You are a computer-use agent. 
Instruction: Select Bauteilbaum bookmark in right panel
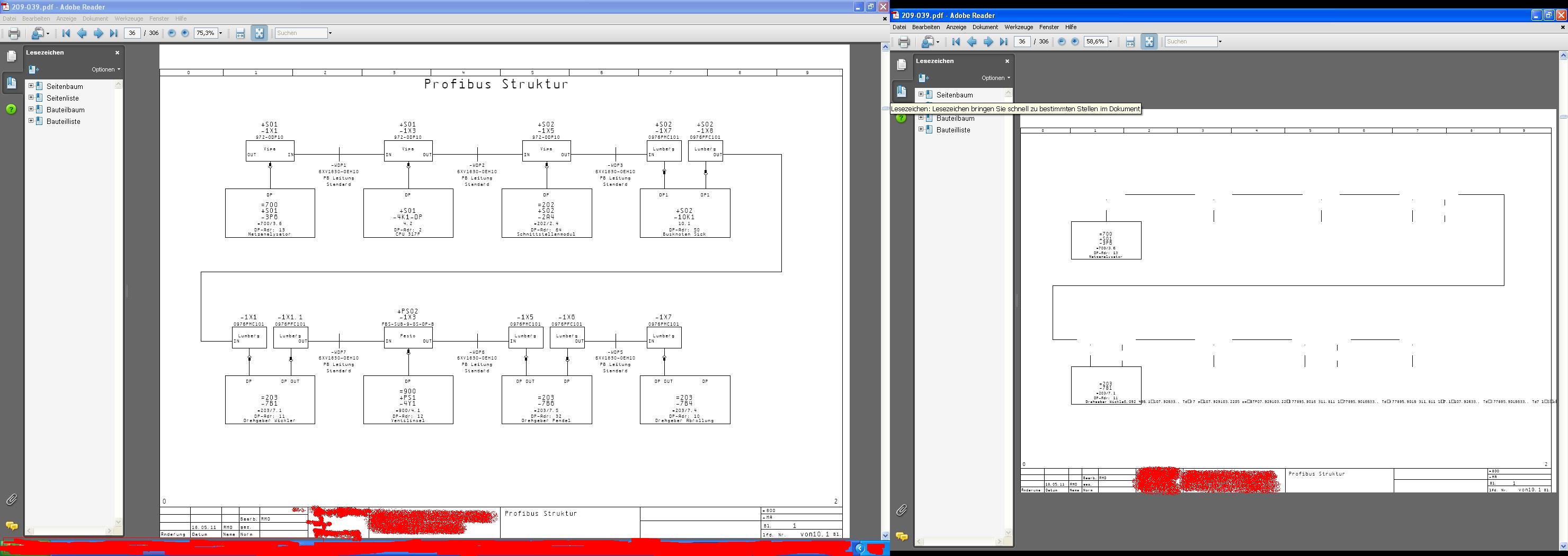pyautogui.click(x=955, y=118)
